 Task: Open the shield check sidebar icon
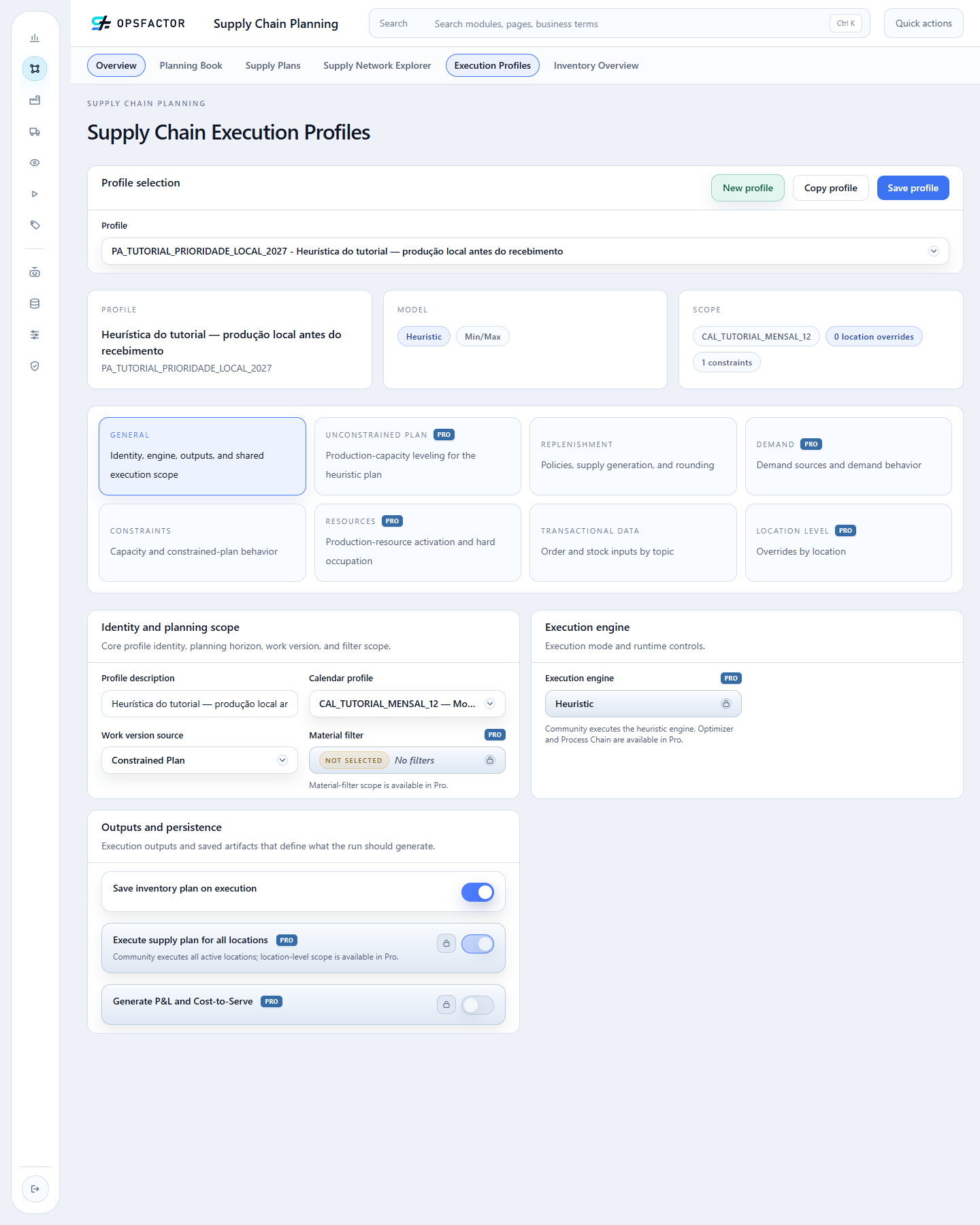[35, 366]
